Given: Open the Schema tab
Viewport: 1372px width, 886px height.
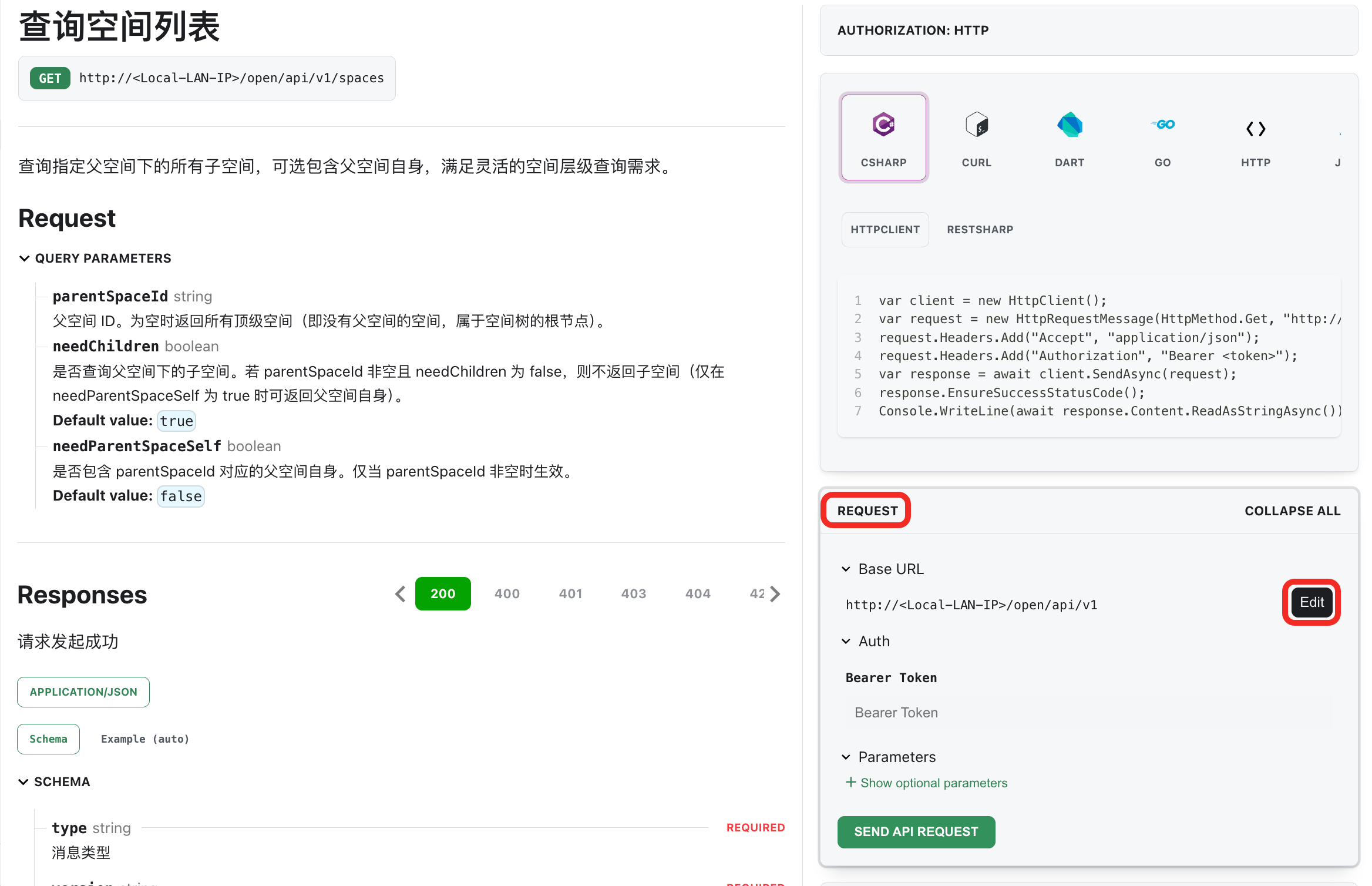Looking at the screenshot, I should point(48,739).
